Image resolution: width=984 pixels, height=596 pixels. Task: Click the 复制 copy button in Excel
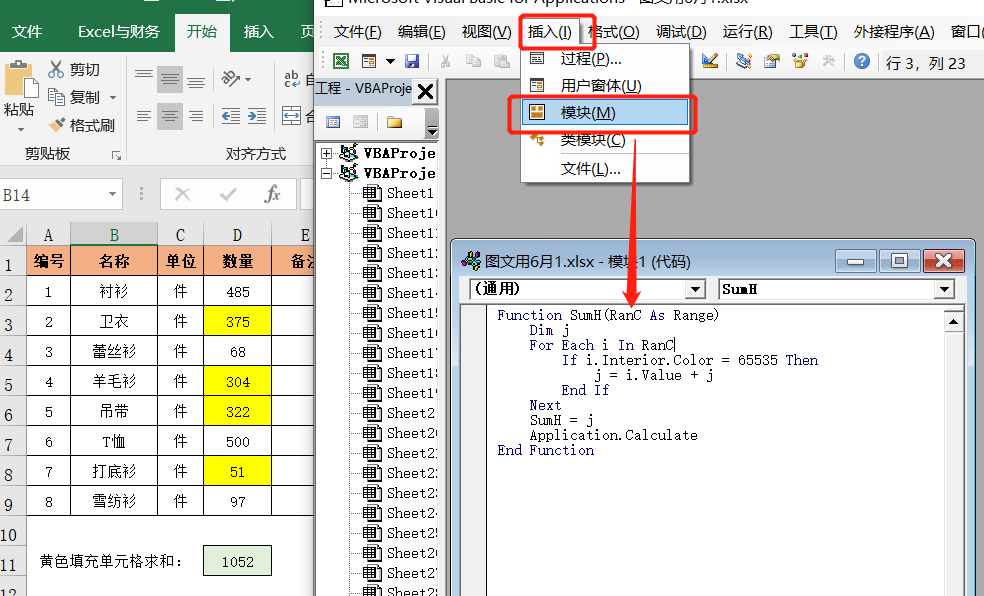(x=74, y=97)
